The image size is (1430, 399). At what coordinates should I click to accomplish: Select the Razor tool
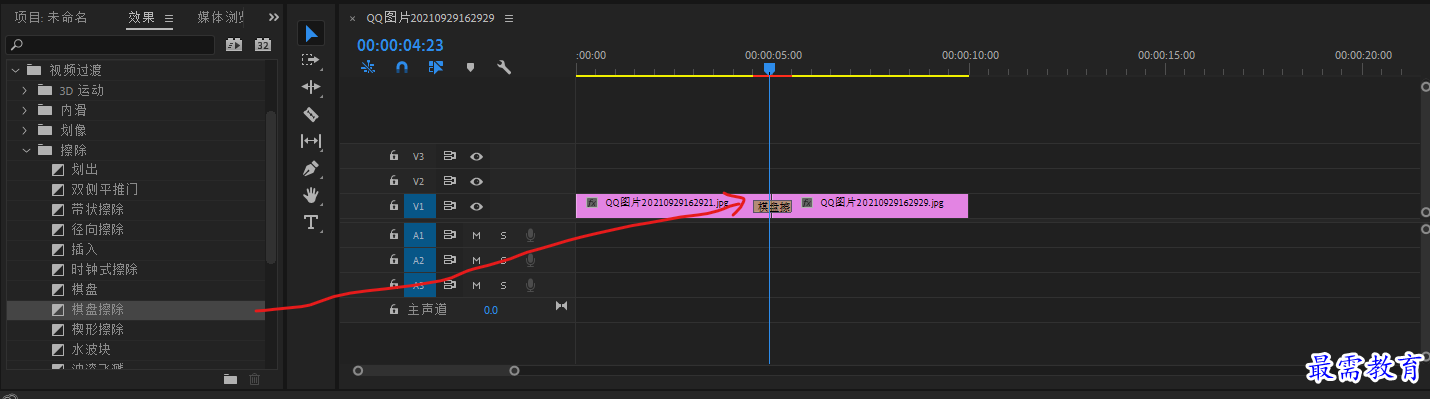pos(311,114)
